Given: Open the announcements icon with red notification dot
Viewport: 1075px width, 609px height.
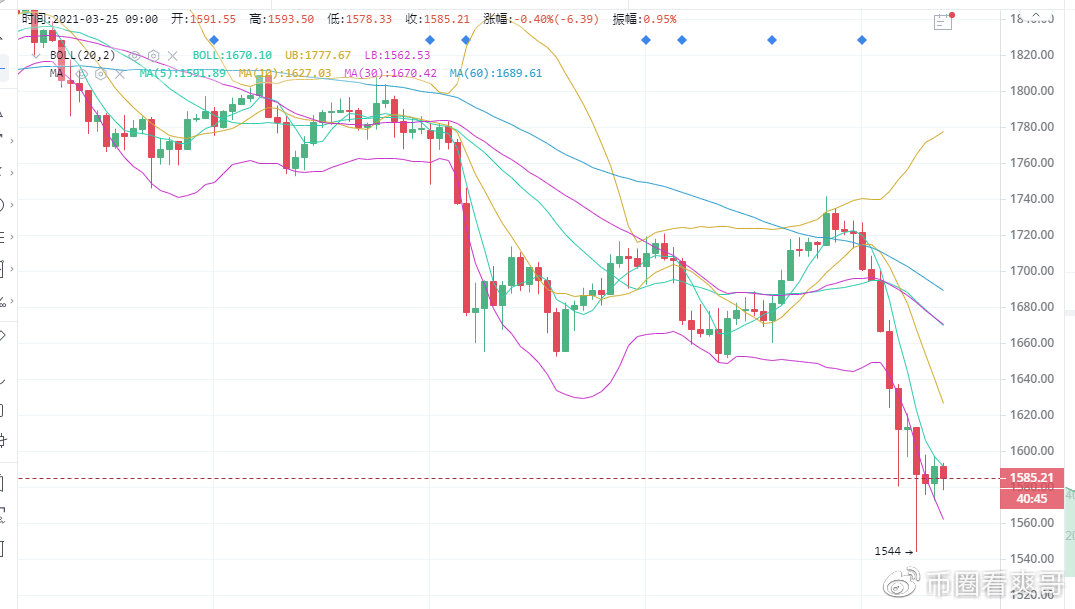Looking at the screenshot, I should (942, 20).
